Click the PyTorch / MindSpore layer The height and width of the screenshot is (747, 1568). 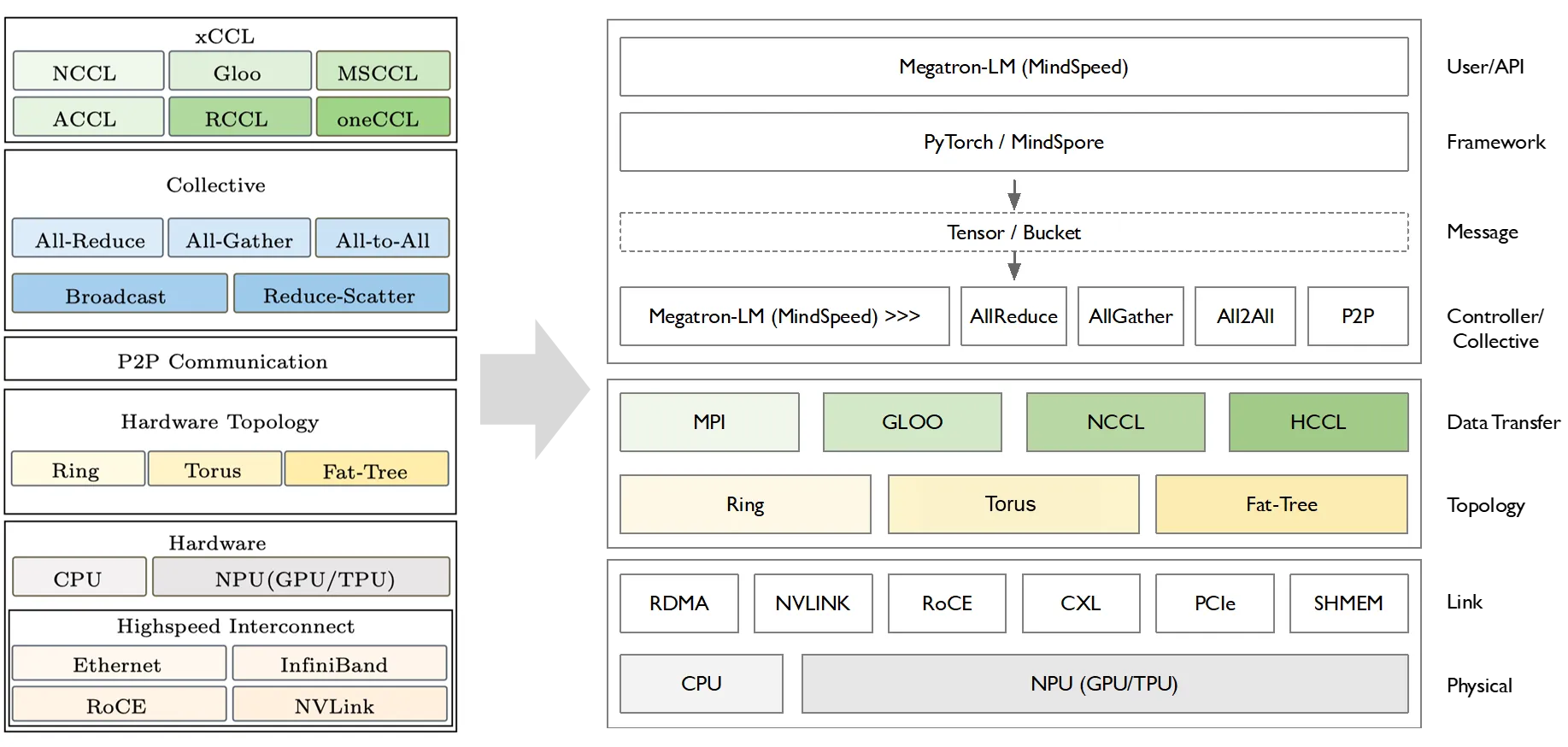(1013, 142)
